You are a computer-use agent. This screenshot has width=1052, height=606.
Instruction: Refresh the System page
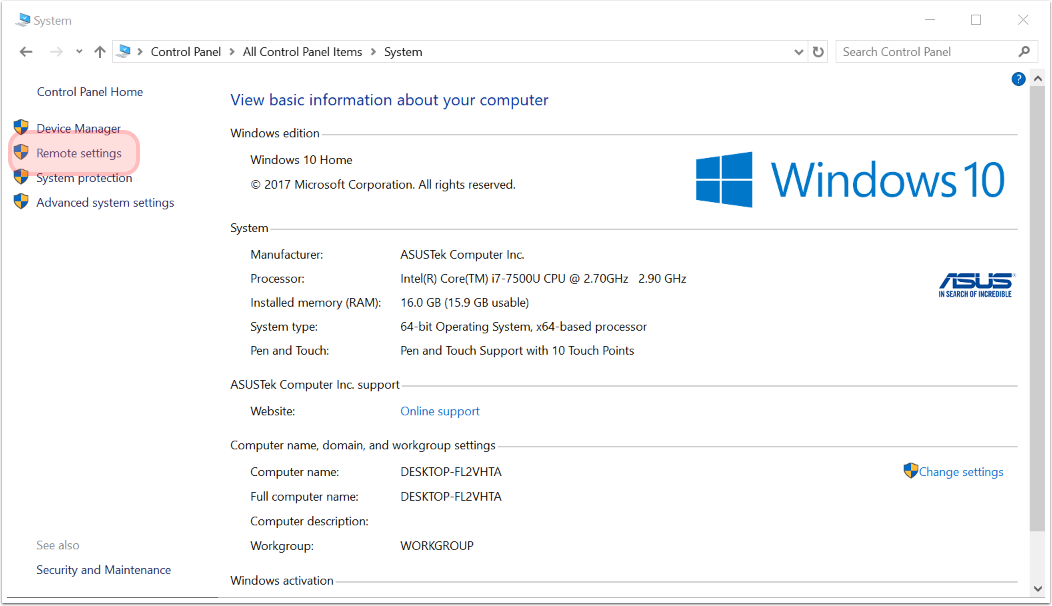click(818, 52)
